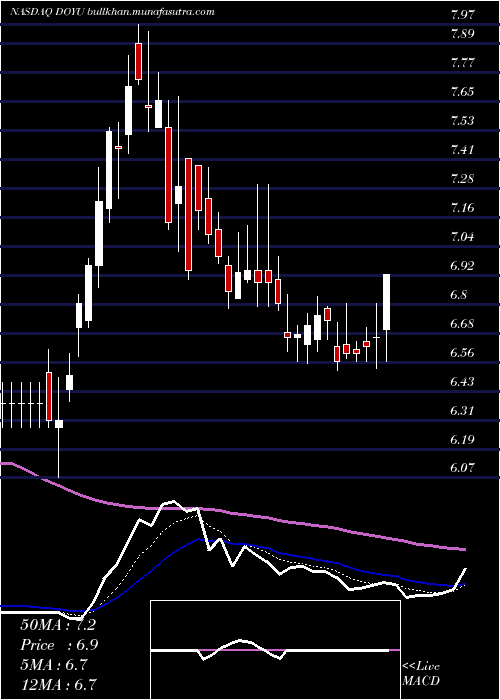
Task: Click the 7.77 price axis label
Action: 462,63
